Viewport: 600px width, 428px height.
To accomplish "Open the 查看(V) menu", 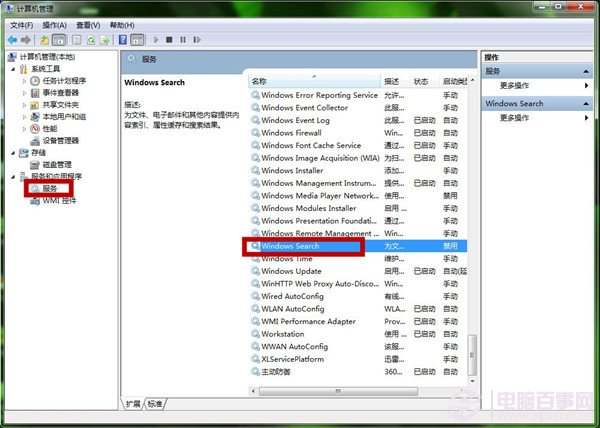I will [x=88, y=25].
